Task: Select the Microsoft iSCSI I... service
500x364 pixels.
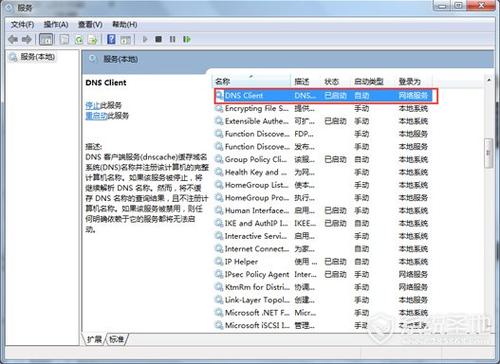Action: click(x=323, y=325)
